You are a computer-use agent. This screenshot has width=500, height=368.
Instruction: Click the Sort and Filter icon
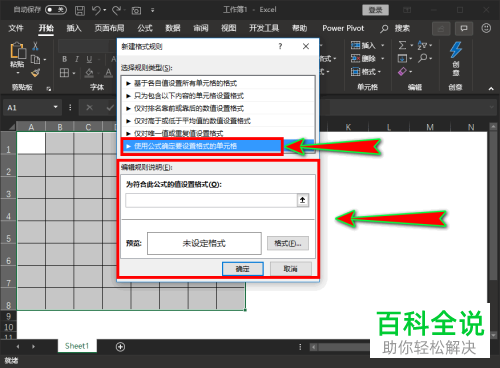[x=422, y=45]
